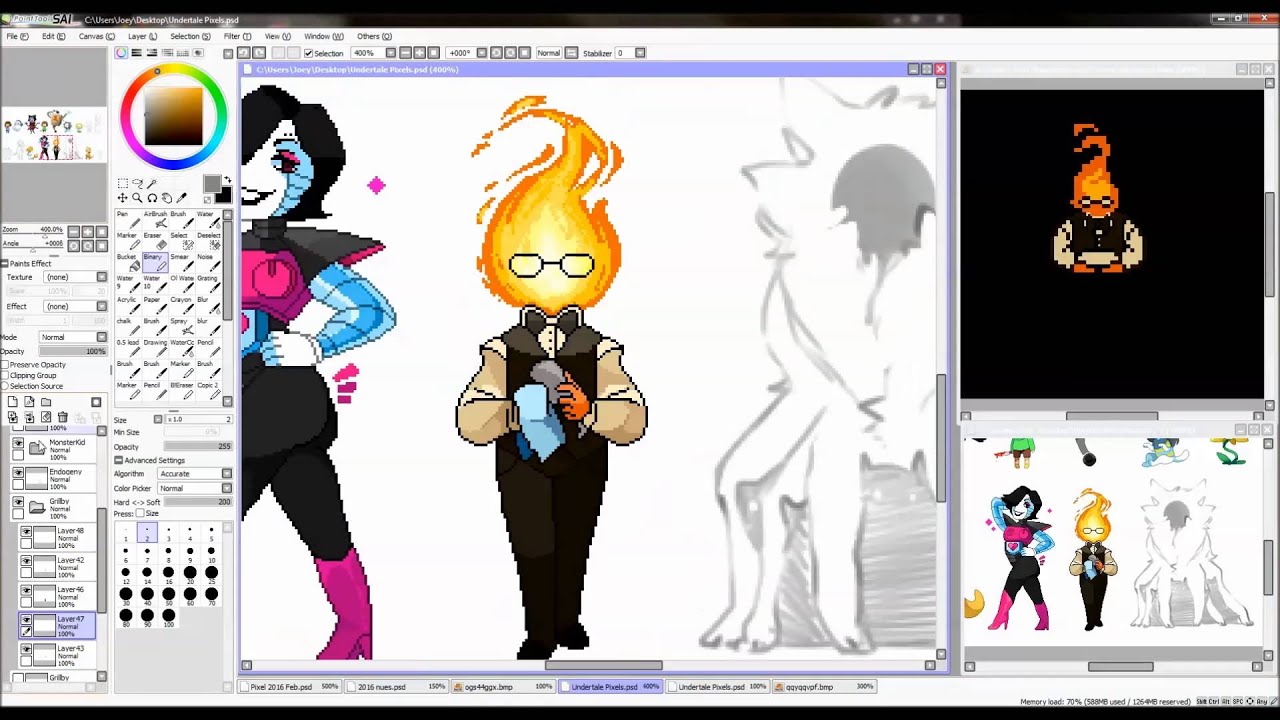The image size is (1280, 720).
Task: Create a new layer
Action: [12, 402]
